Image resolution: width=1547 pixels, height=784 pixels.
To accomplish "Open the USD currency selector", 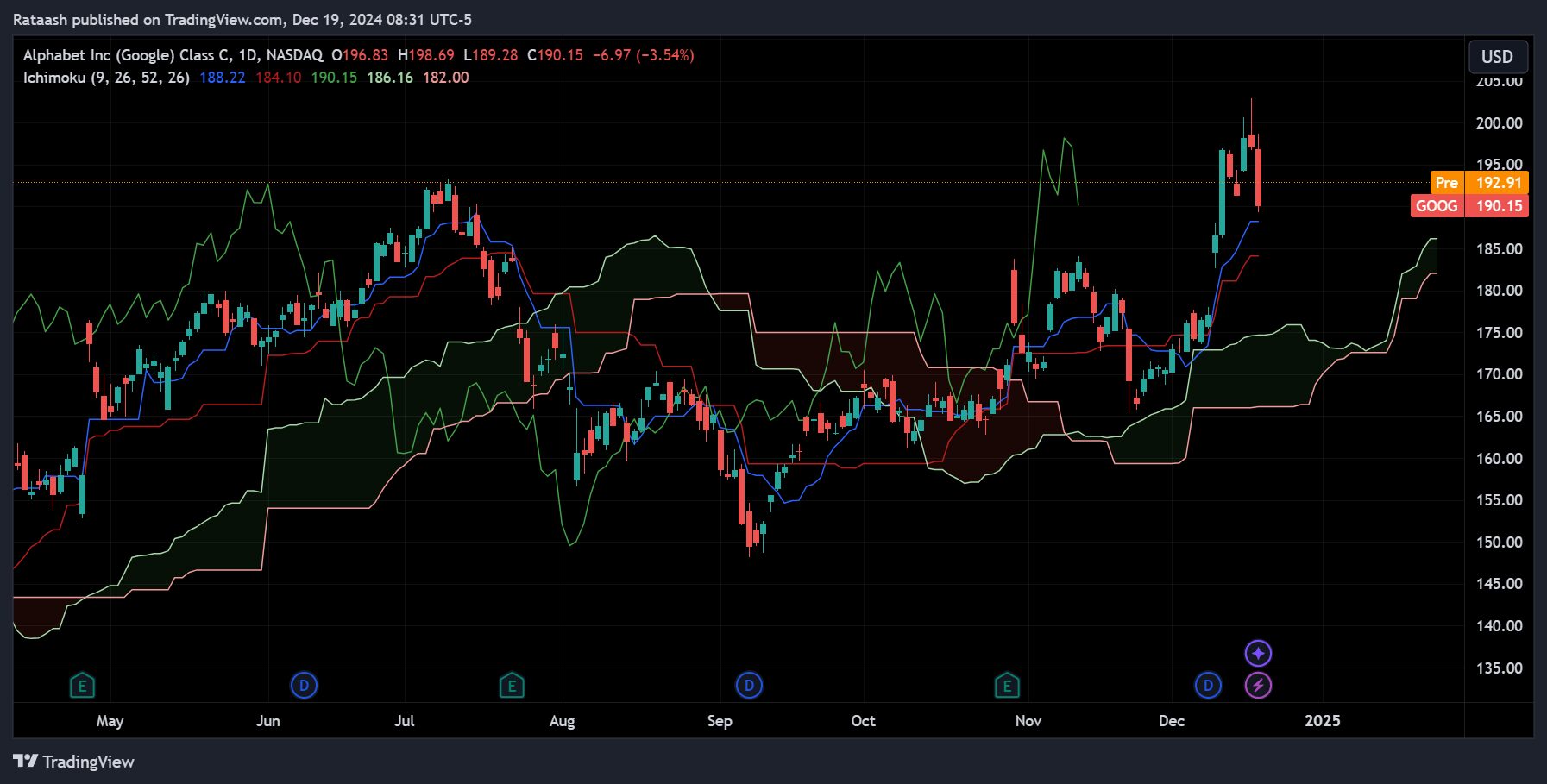I will [x=1498, y=57].
